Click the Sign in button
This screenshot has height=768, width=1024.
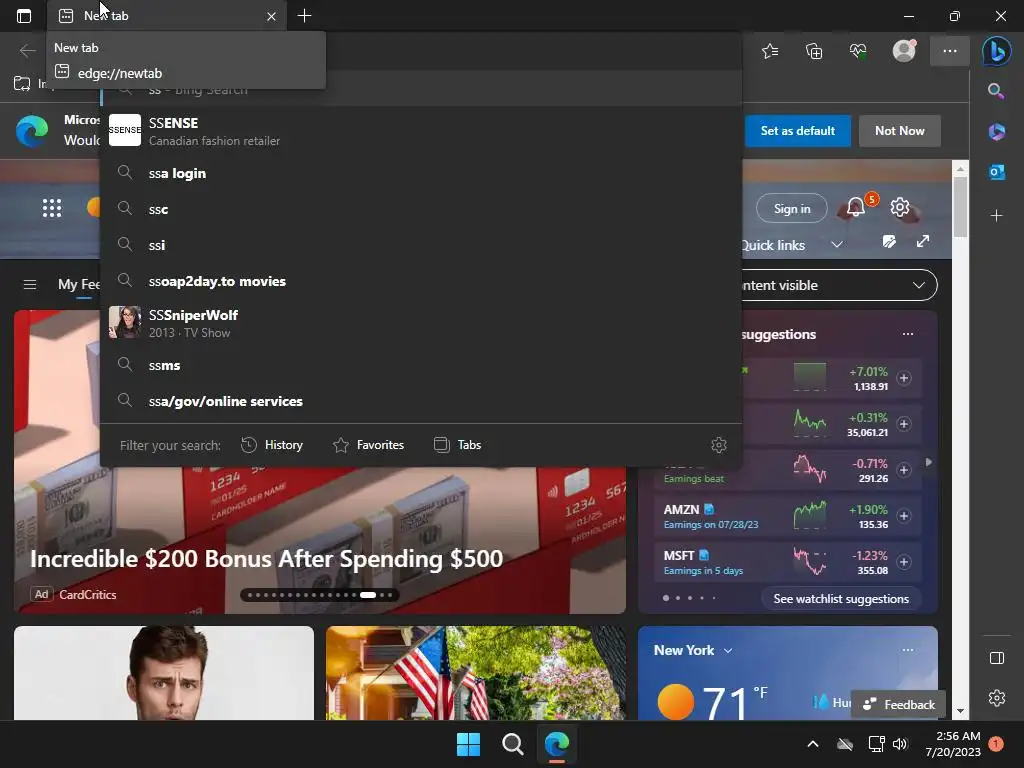click(x=792, y=208)
